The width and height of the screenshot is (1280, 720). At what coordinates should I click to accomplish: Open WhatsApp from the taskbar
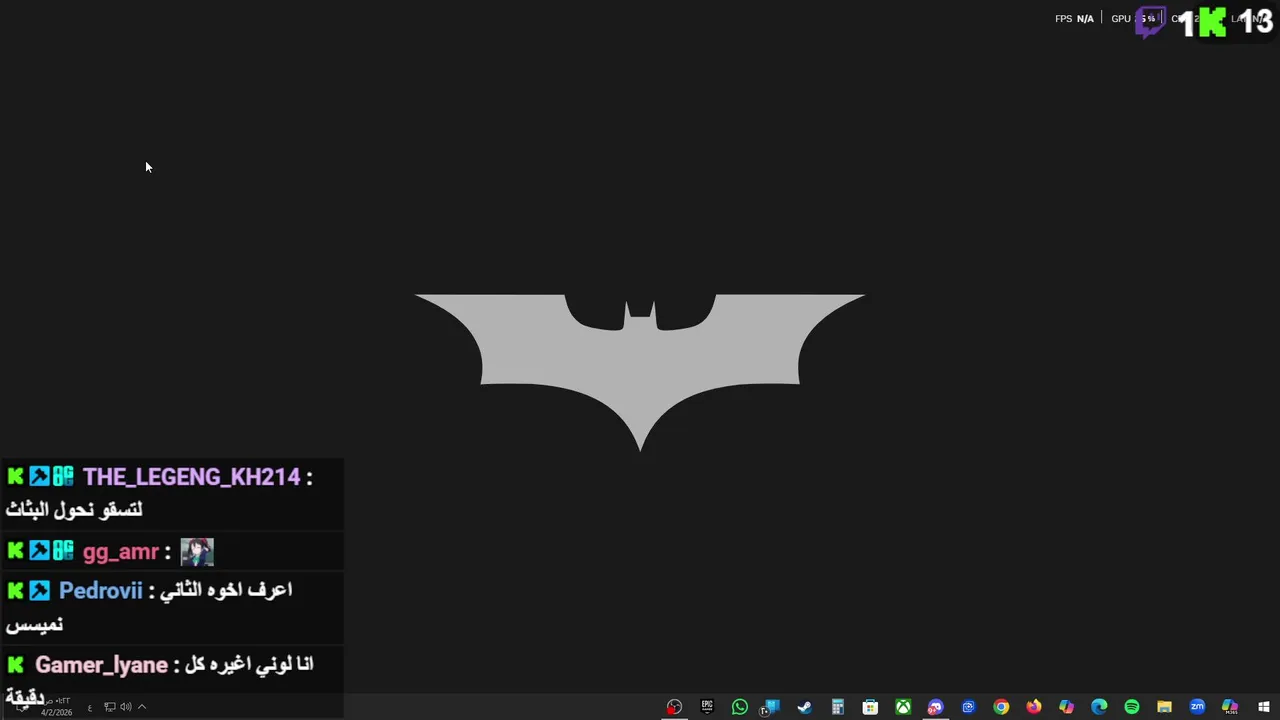740,707
